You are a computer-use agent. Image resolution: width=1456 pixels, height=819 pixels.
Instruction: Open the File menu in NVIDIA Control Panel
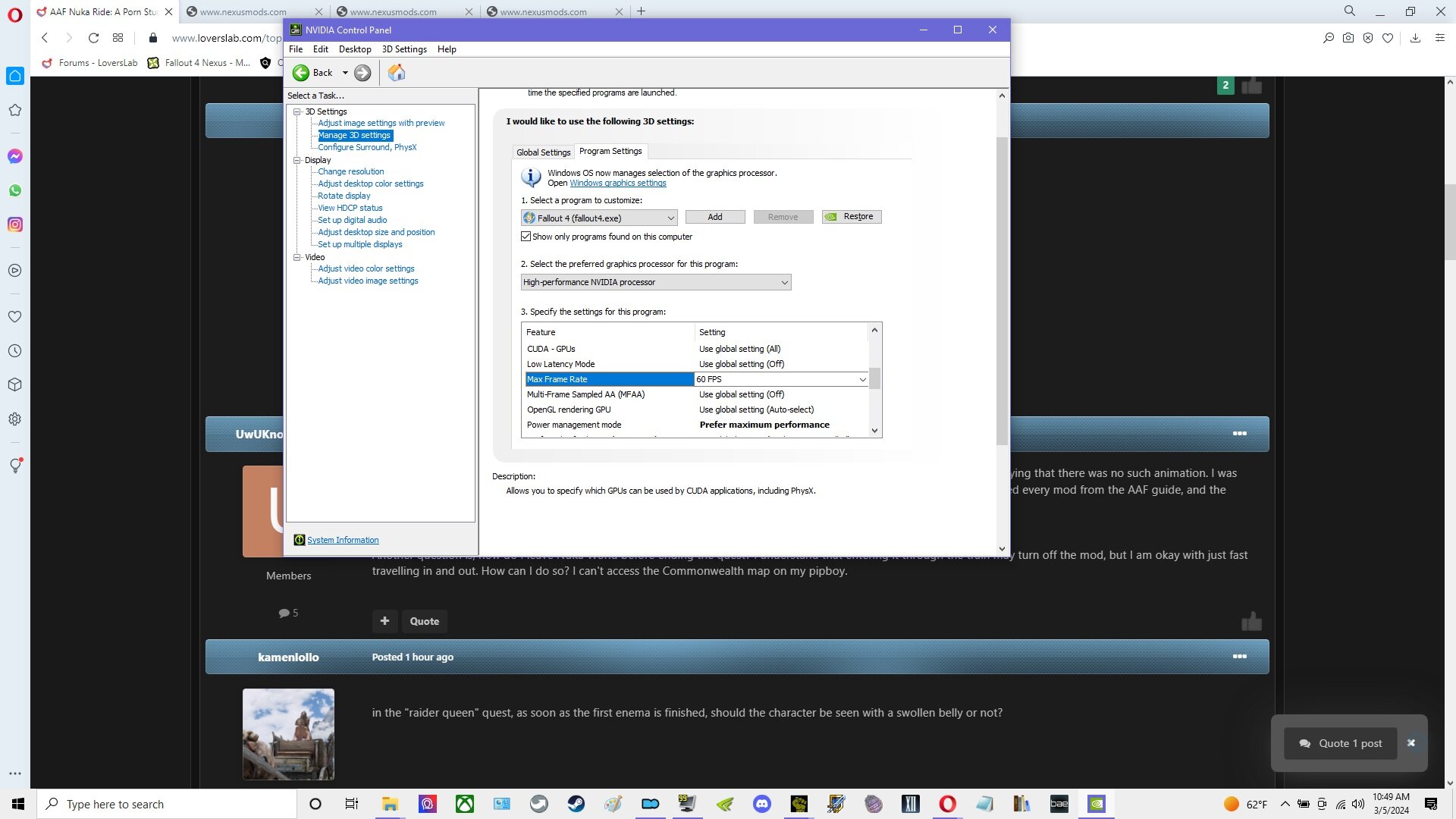(296, 49)
